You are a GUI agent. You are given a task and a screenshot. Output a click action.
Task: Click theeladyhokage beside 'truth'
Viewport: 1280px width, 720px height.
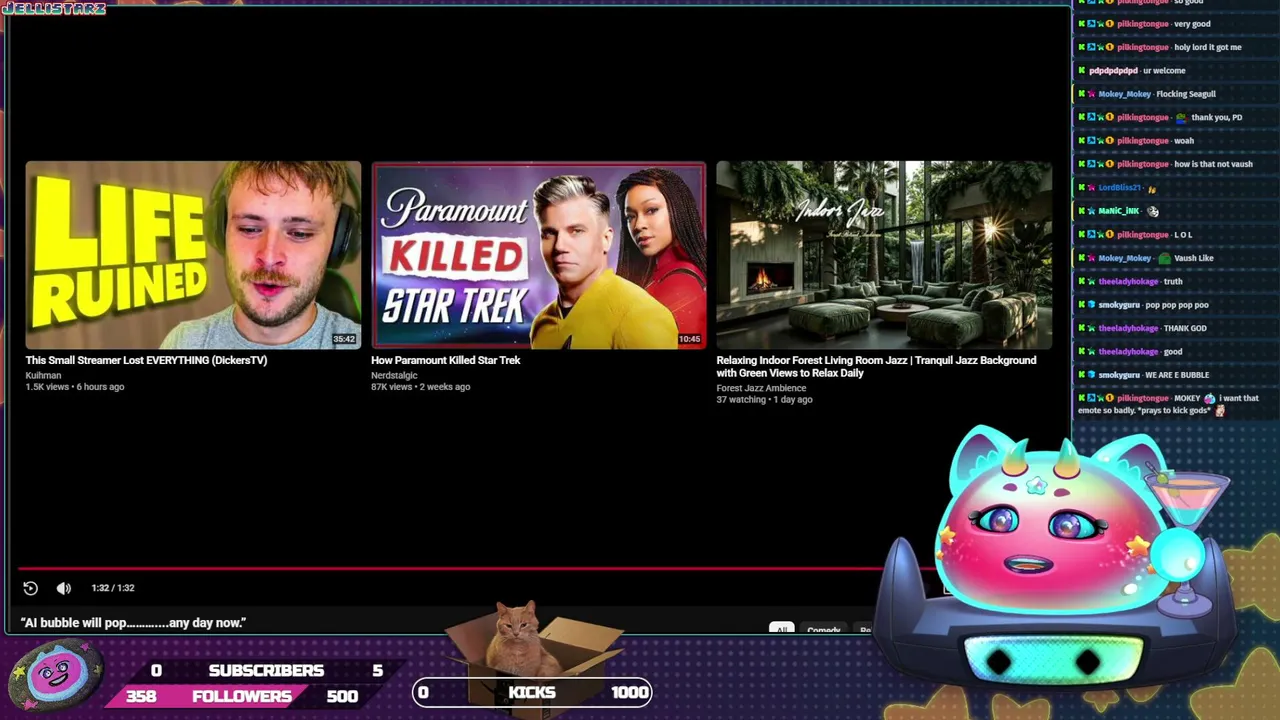[x=1128, y=281]
